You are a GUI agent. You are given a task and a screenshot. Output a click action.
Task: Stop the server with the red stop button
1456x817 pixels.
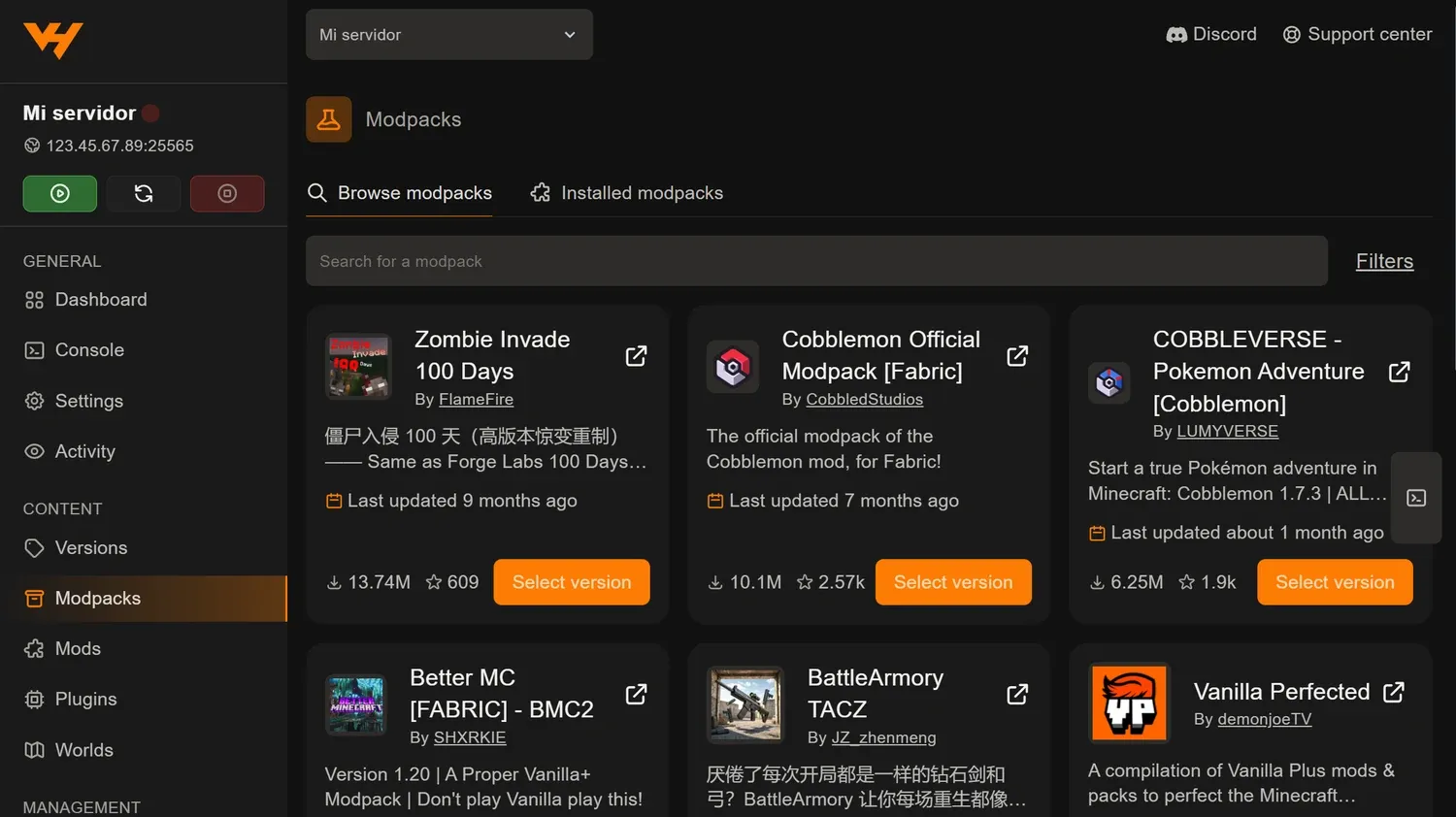[x=227, y=193]
